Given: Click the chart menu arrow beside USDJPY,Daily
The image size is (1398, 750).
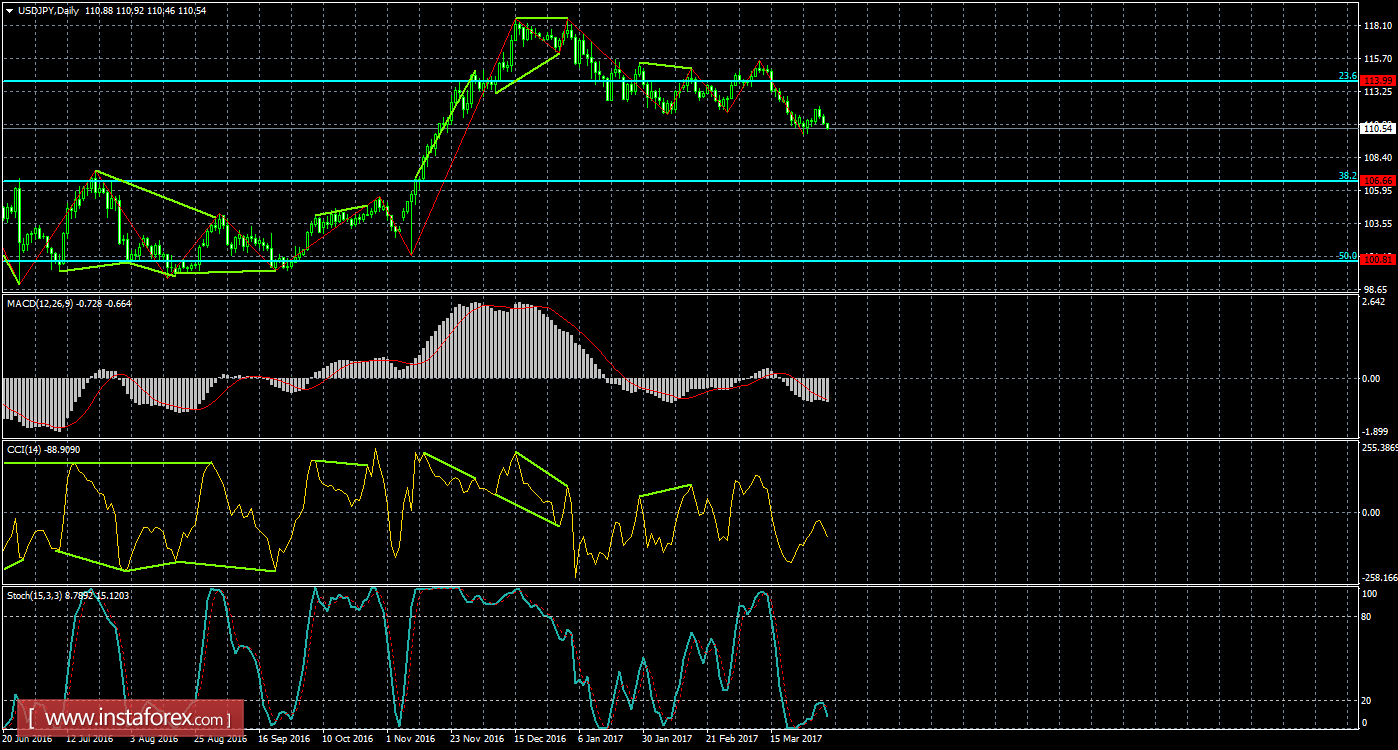Looking at the screenshot, I should [x=9, y=10].
